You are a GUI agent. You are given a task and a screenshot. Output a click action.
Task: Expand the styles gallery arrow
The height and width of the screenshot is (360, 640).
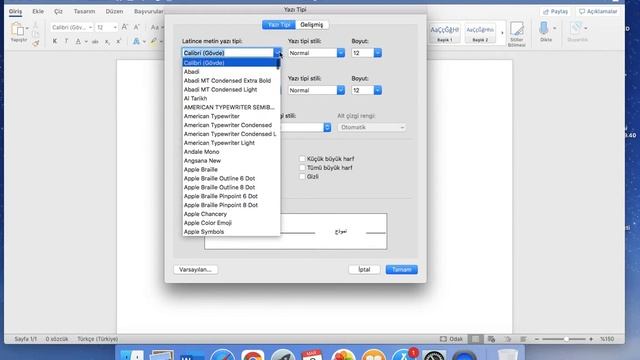click(502, 33)
